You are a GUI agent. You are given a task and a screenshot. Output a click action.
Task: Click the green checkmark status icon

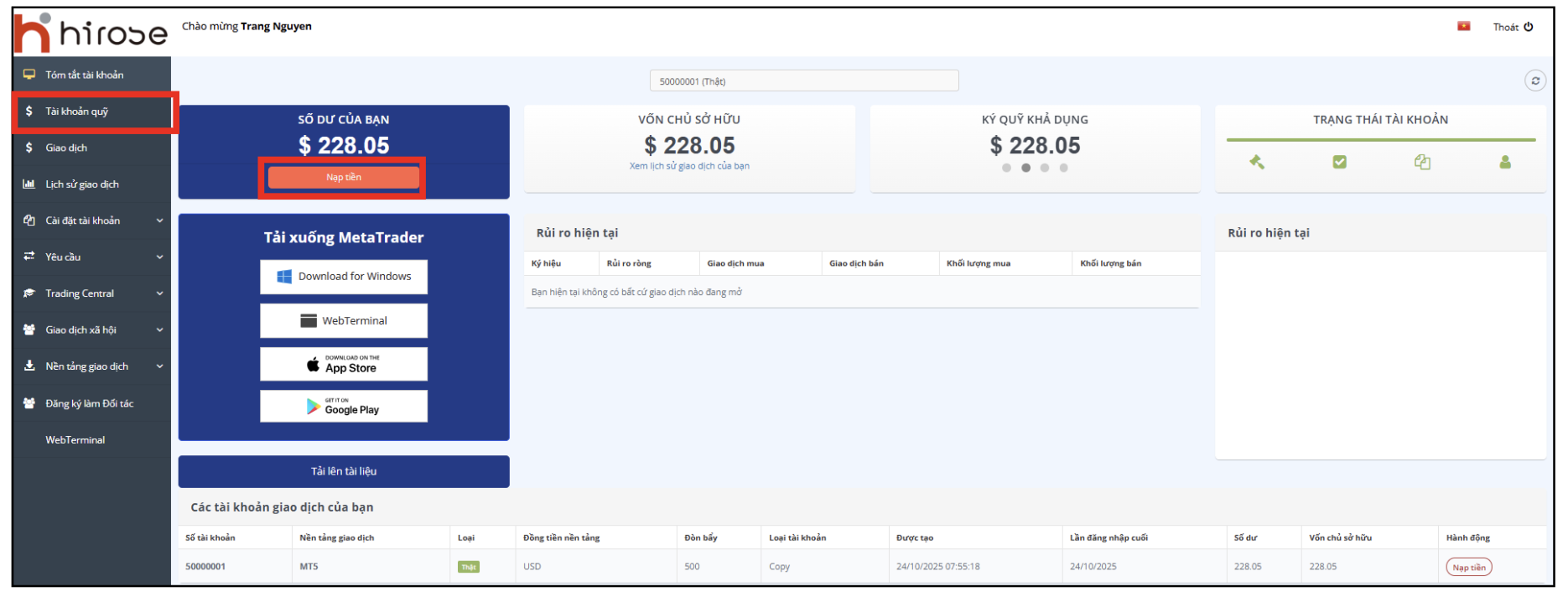tap(1339, 162)
